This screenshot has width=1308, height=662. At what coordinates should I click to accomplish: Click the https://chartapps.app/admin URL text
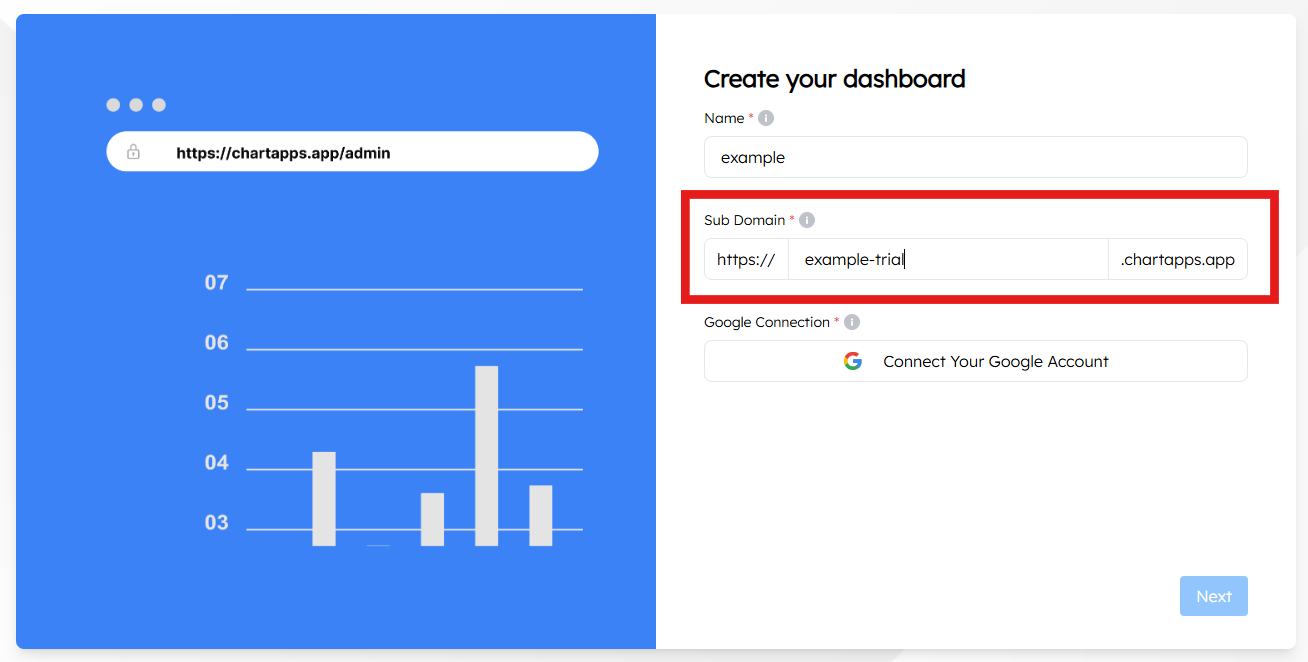[283, 153]
